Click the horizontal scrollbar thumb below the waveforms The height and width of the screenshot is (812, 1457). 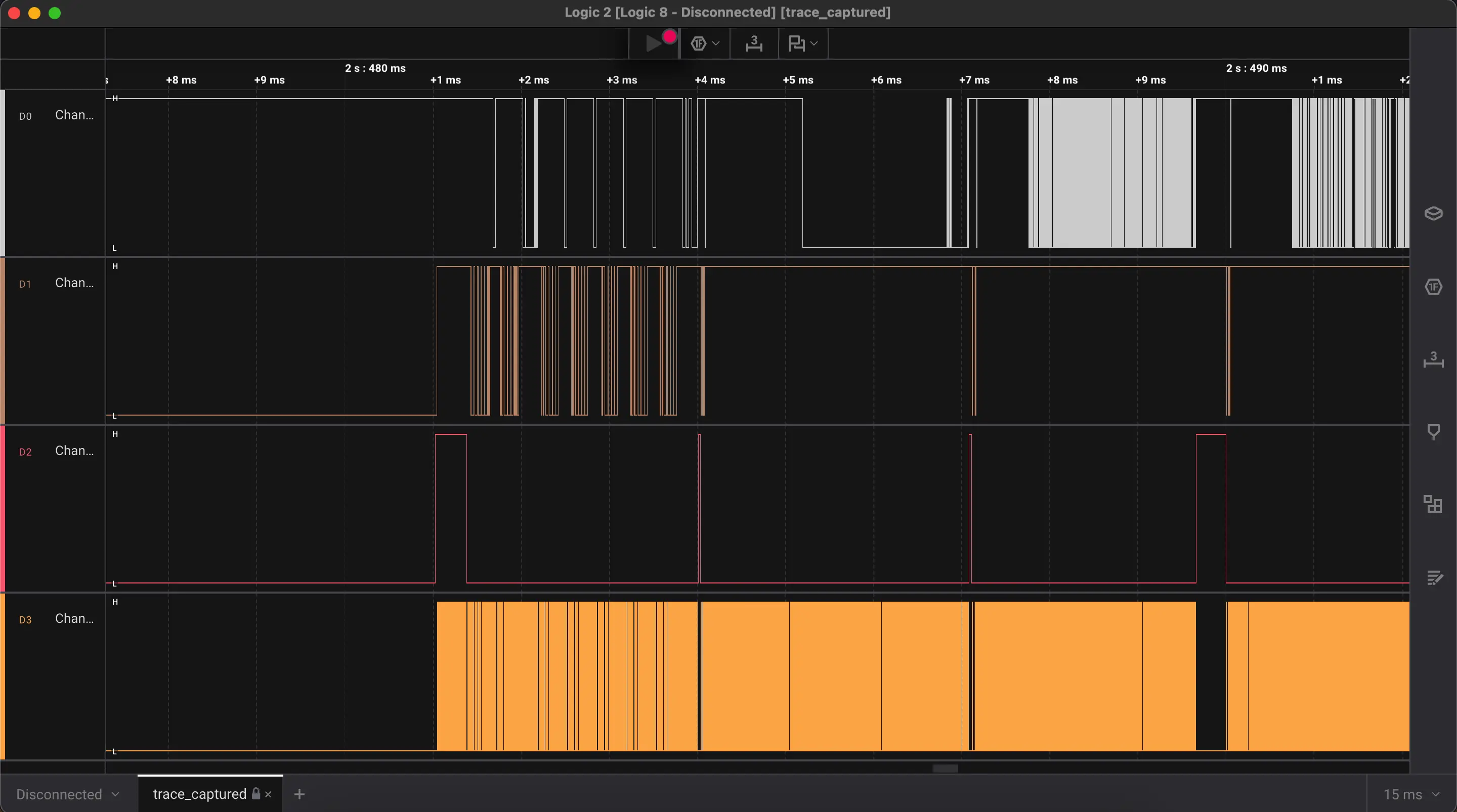click(945, 769)
